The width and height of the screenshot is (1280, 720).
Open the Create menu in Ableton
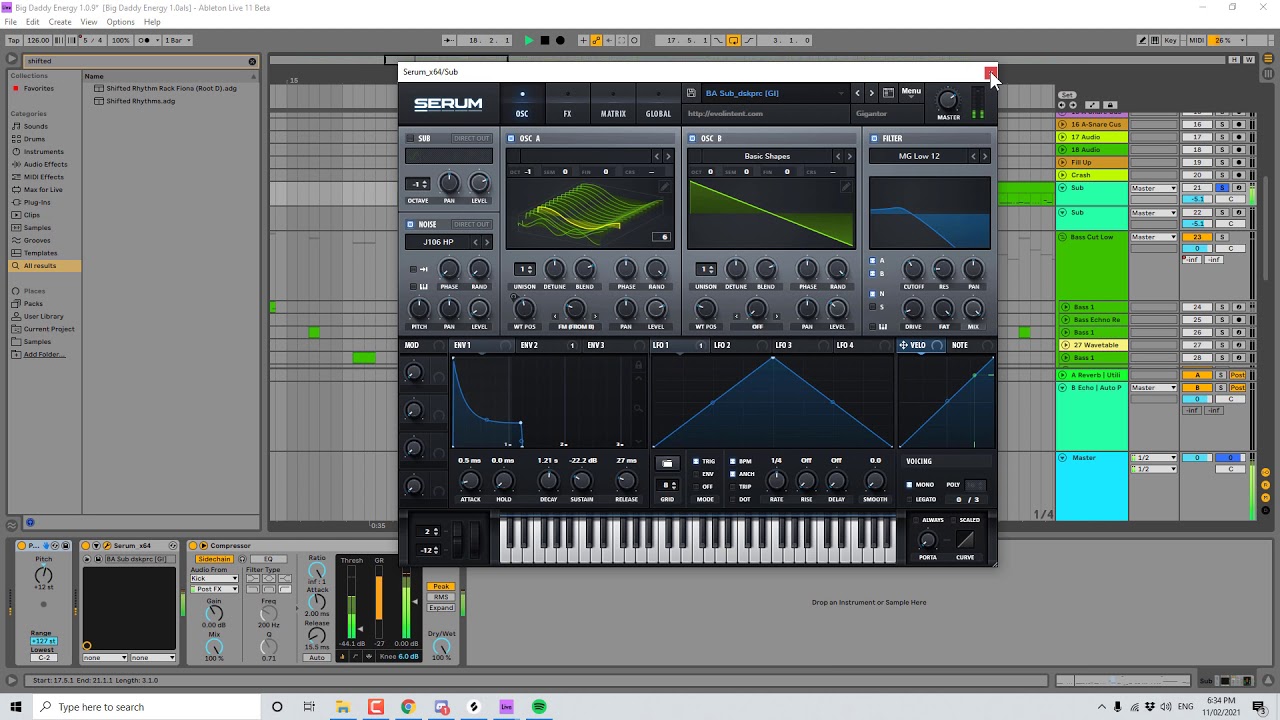[60, 22]
